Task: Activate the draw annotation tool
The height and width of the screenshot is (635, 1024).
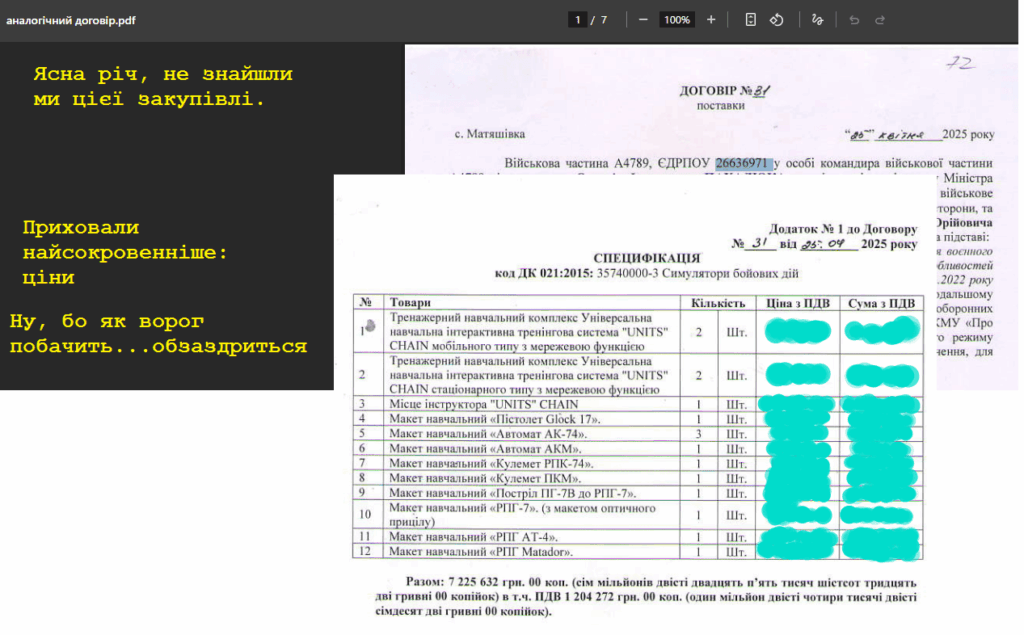Action: pos(817,20)
